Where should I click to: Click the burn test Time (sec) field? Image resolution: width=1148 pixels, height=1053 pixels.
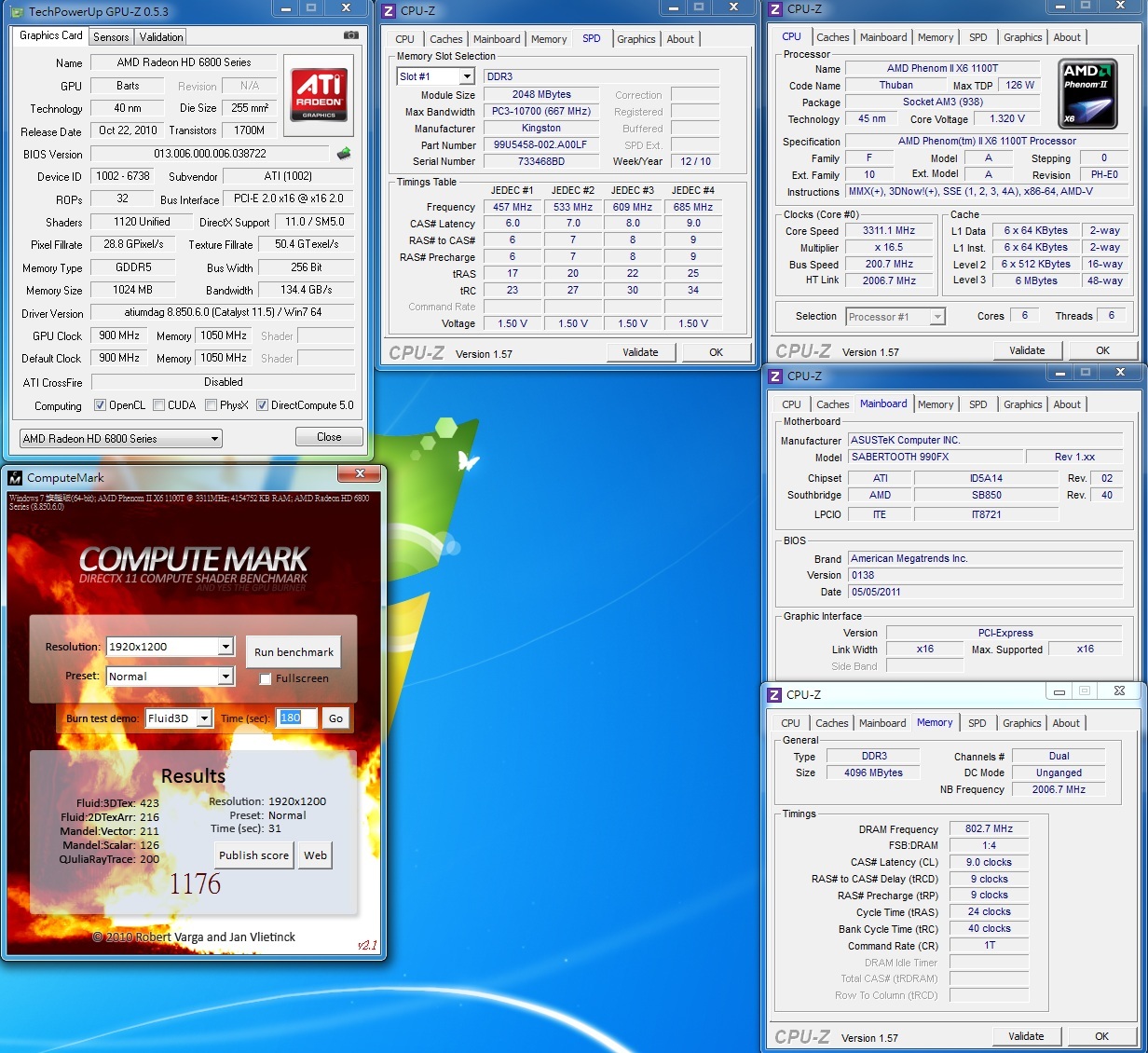tap(296, 718)
